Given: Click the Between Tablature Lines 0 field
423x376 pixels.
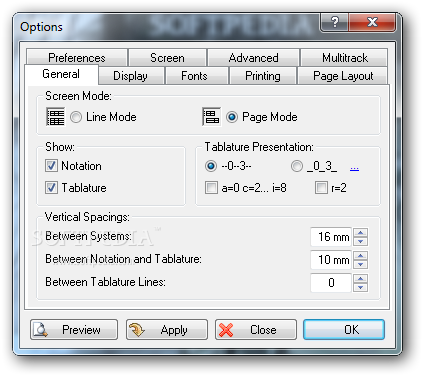Looking at the screenshot, I should pos(331,283).
